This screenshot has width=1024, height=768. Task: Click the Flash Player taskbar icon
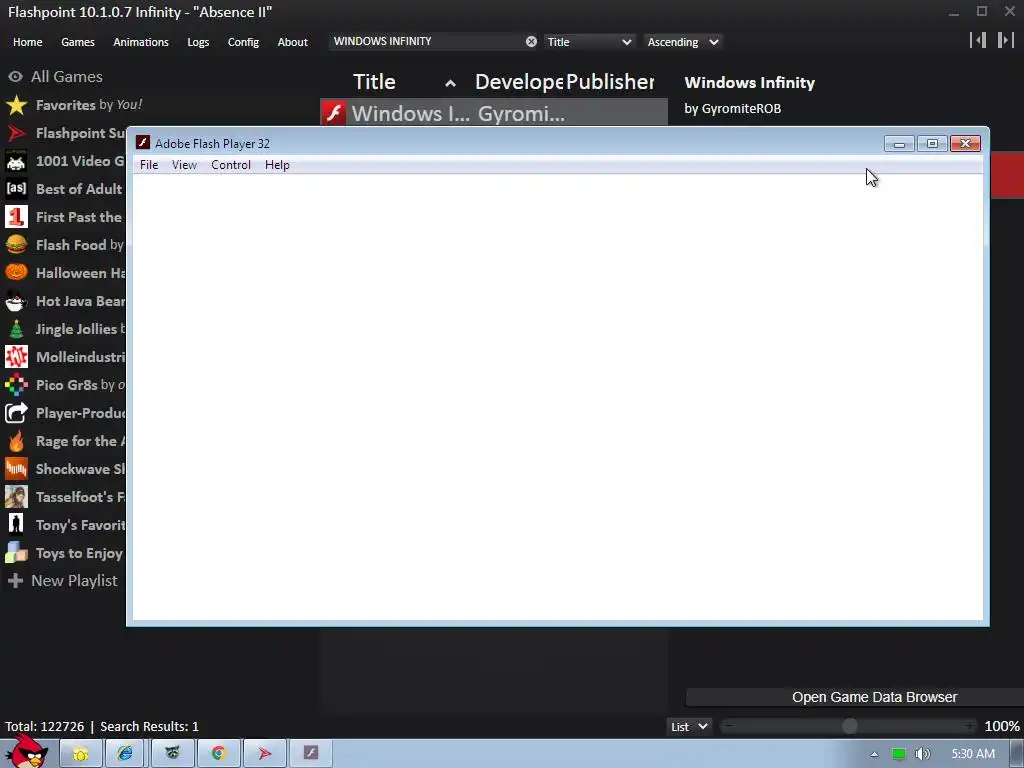311,754
